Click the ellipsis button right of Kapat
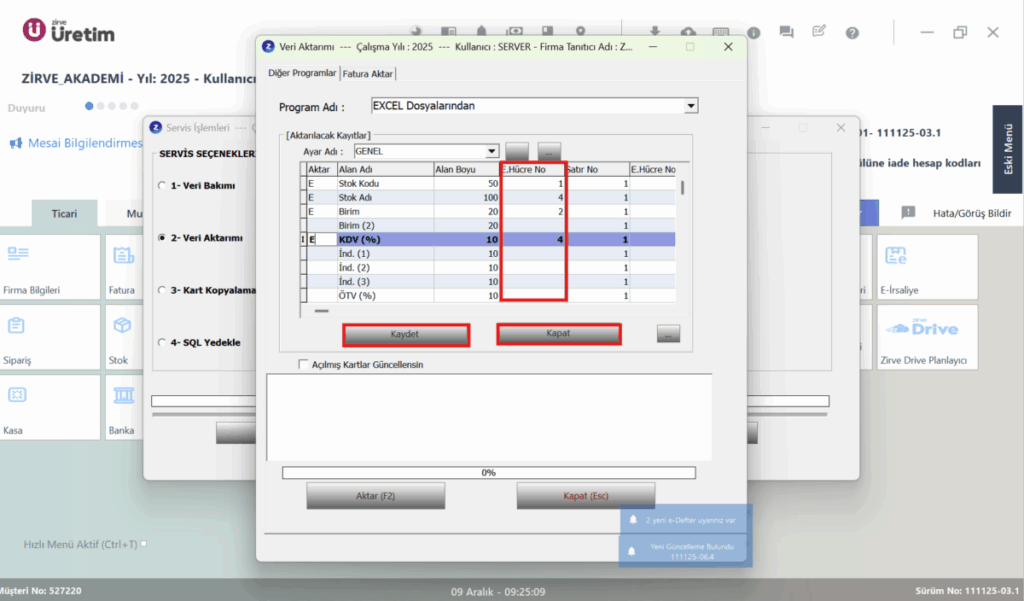 point(668,334)
